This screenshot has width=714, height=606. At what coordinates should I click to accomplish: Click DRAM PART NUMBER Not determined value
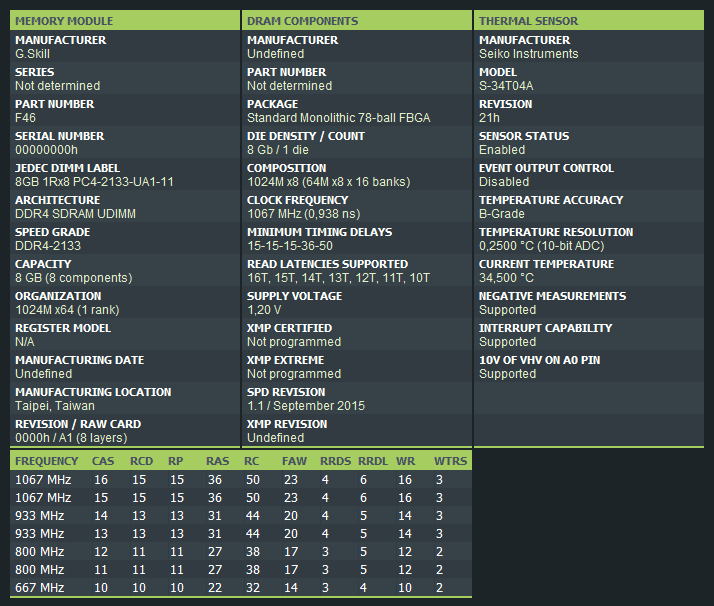point(289,86)
